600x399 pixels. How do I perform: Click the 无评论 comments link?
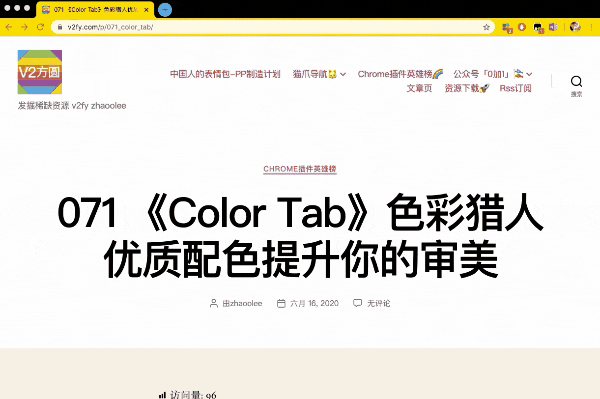coord(378,303)
